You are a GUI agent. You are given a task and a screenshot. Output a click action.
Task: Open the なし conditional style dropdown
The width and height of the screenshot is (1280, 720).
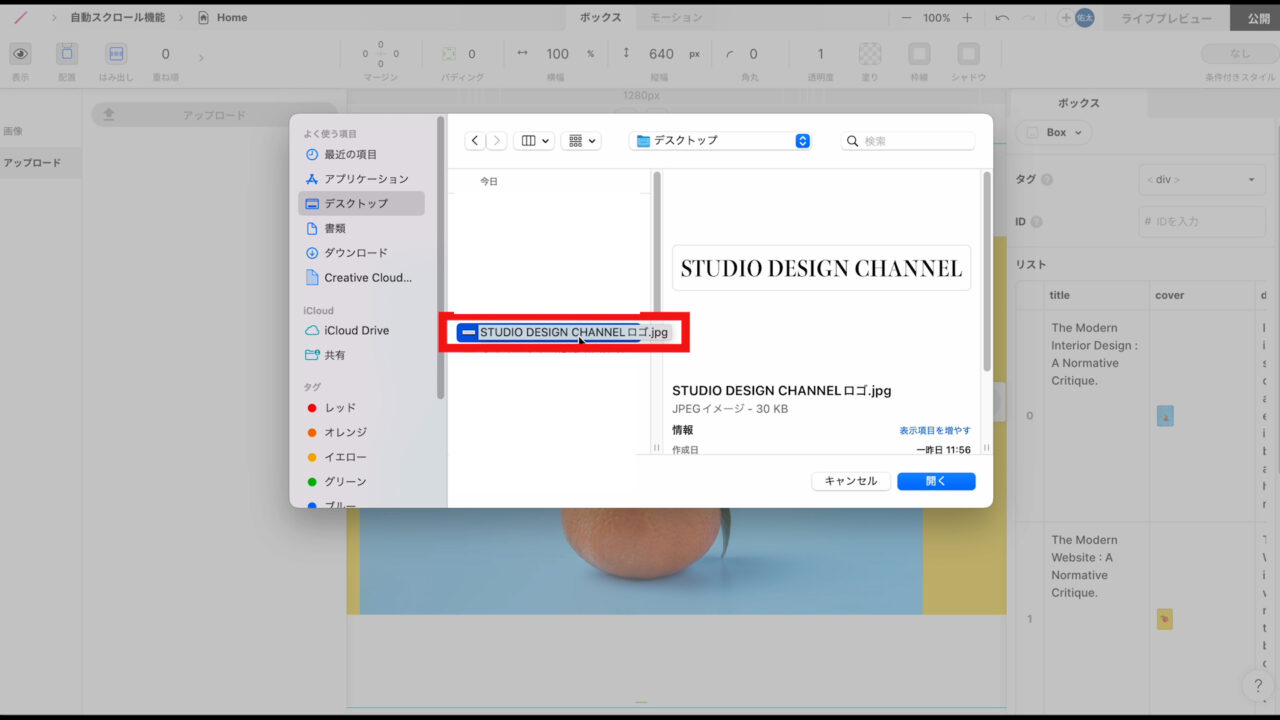[x=1240, y=54]
